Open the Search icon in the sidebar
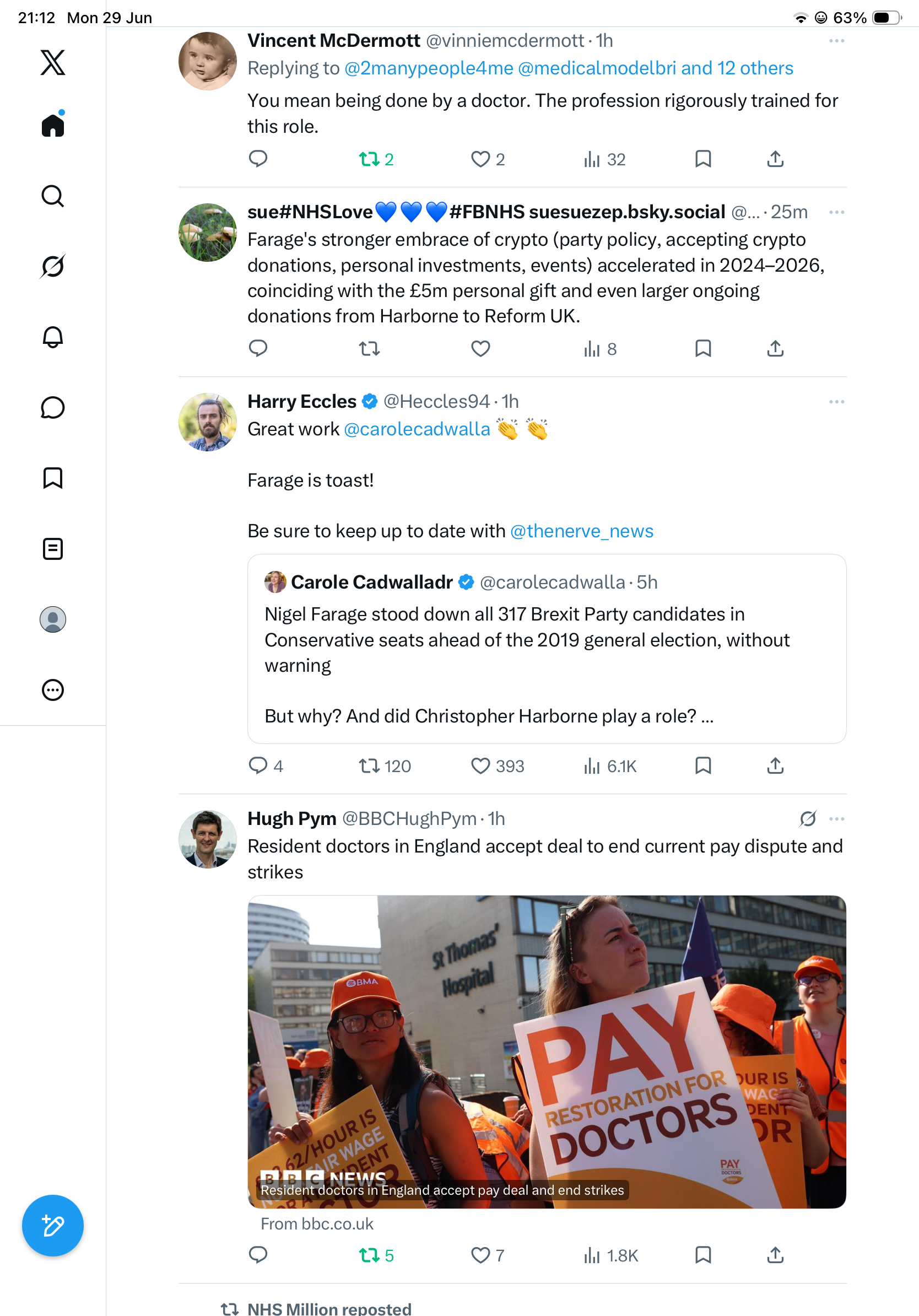The image size is (919, 1316). [53, 196]
